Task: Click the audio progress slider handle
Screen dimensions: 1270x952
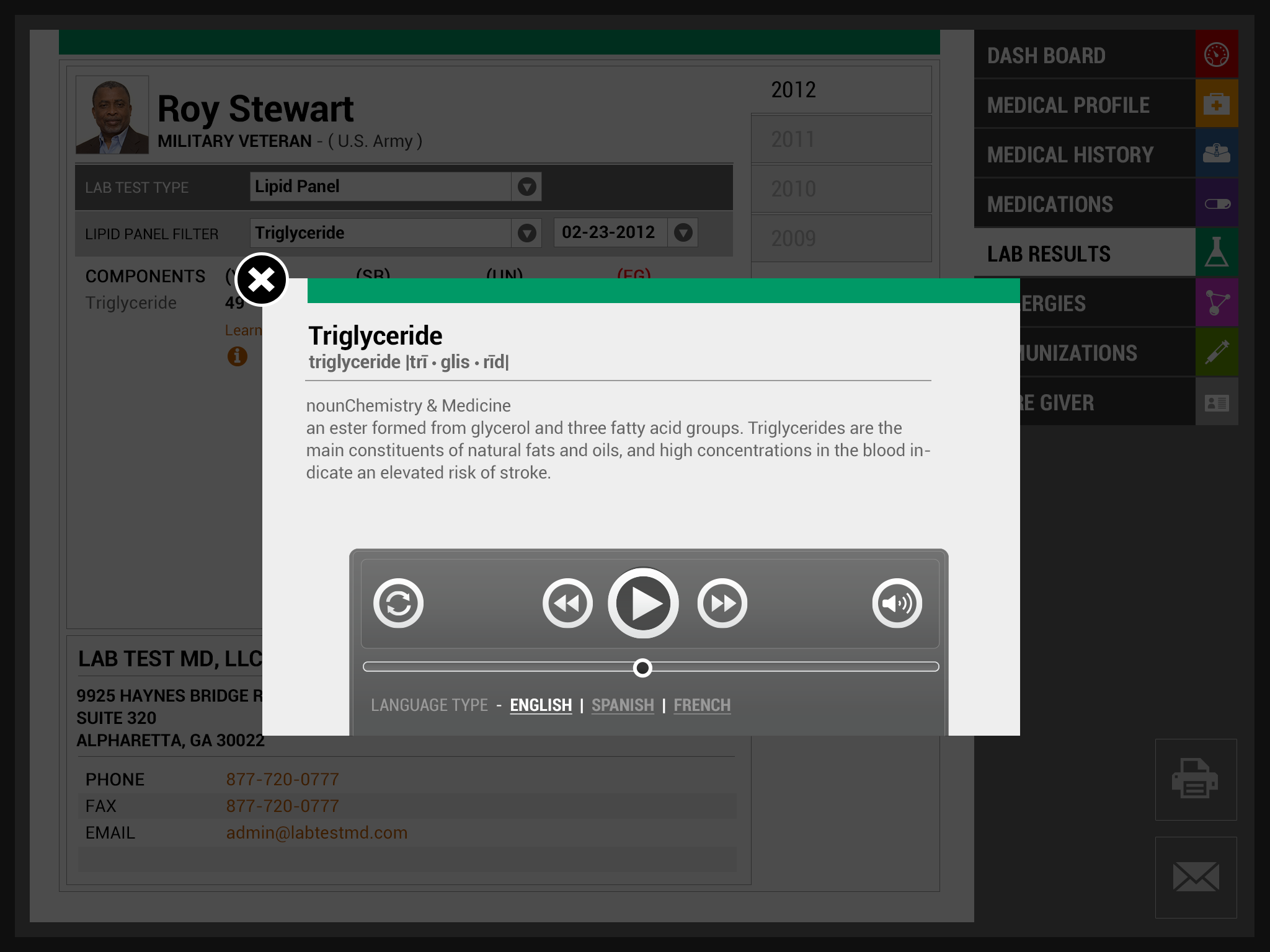Action: [x=642, y=668]
